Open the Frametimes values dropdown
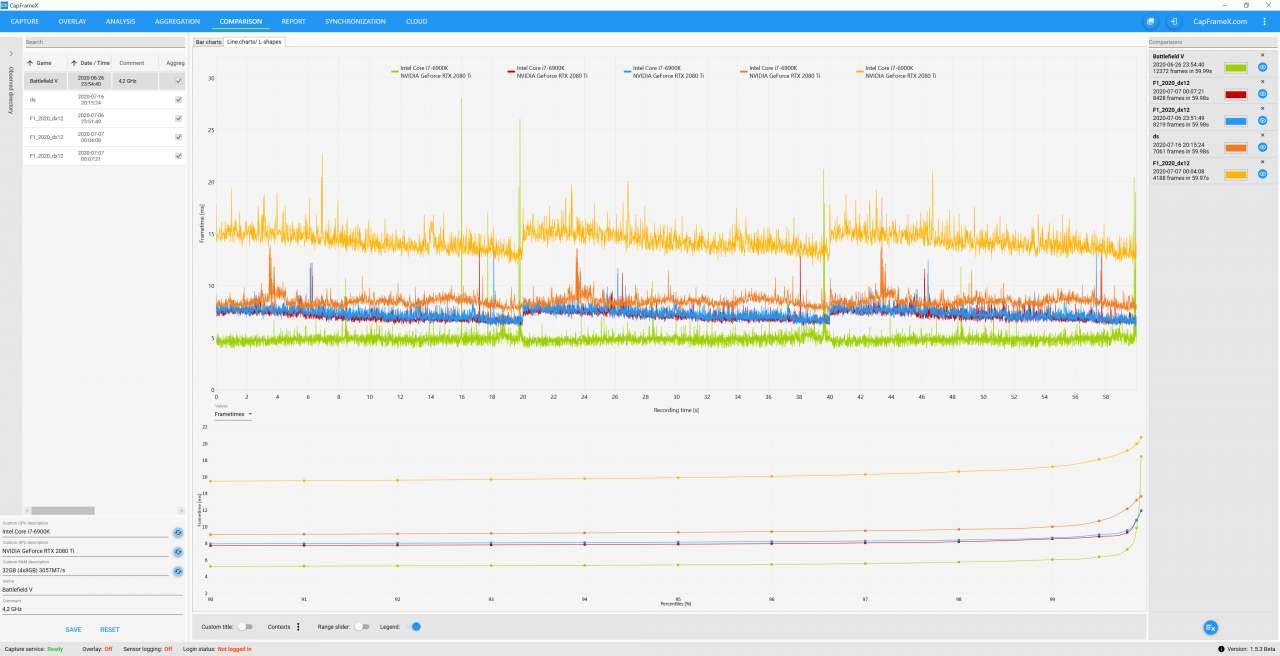Viewport: 1280px width, 656px height. point(234,413)
